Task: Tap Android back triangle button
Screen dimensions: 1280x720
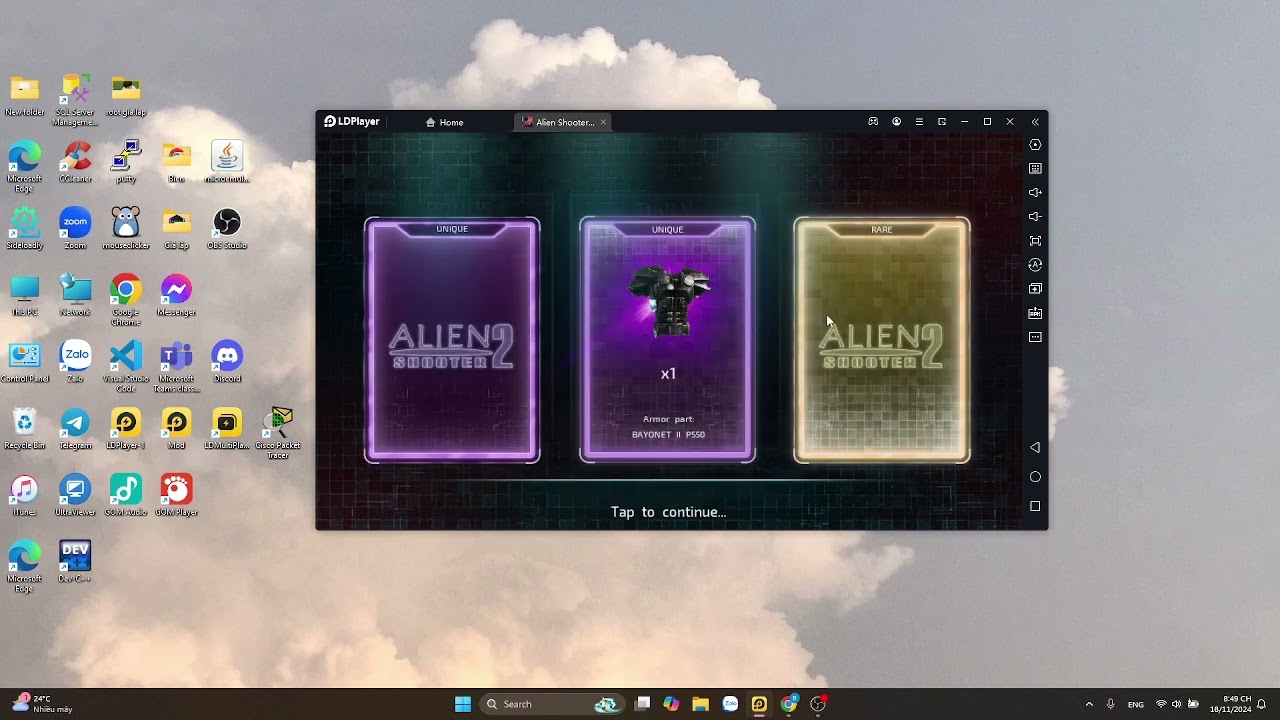Action: click(1035, 448)
